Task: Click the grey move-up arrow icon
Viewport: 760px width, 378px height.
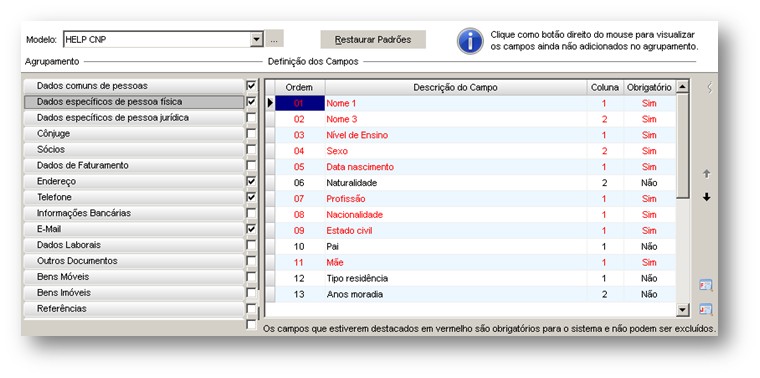Action: point(706,174)
